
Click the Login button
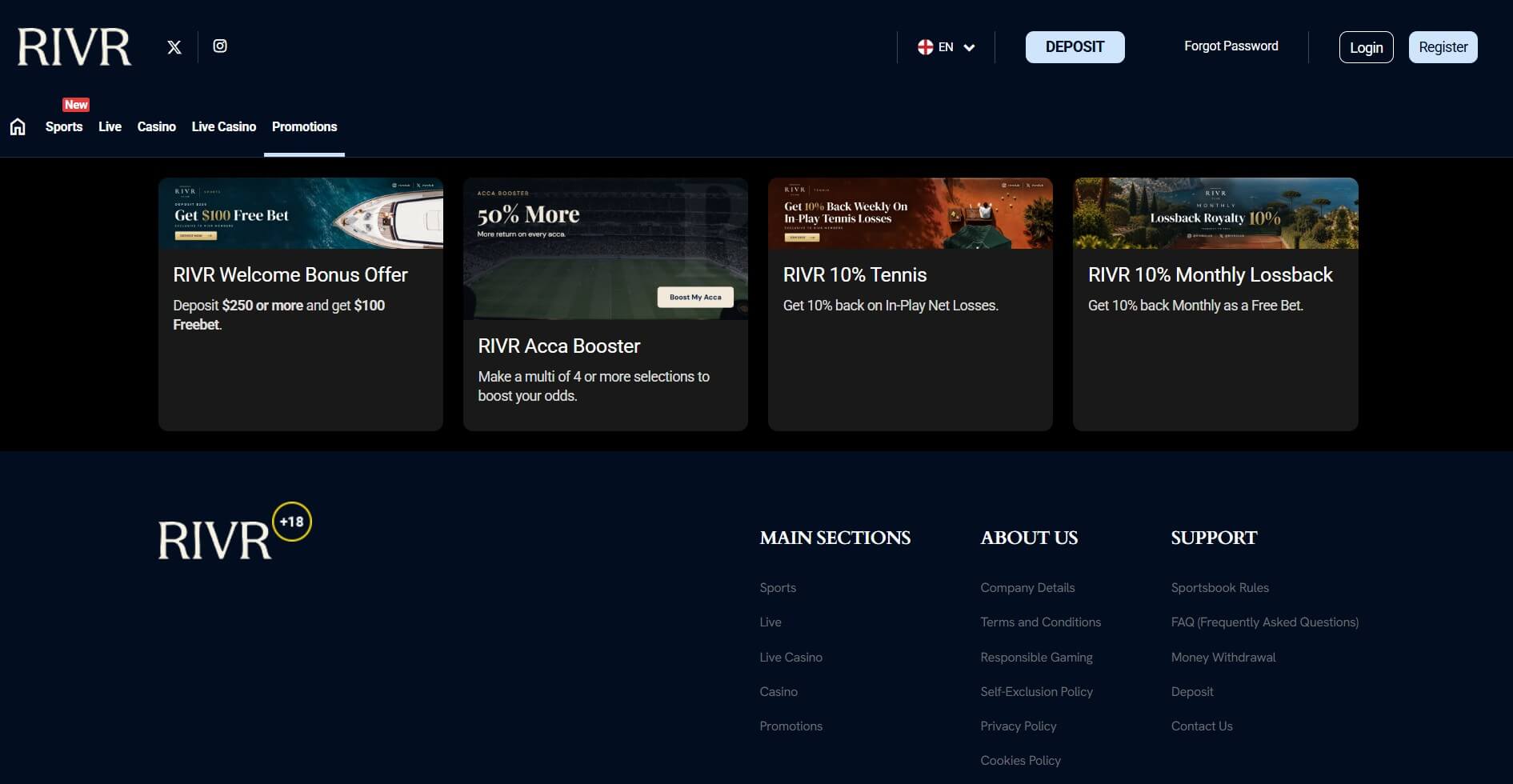(1366, 47)
